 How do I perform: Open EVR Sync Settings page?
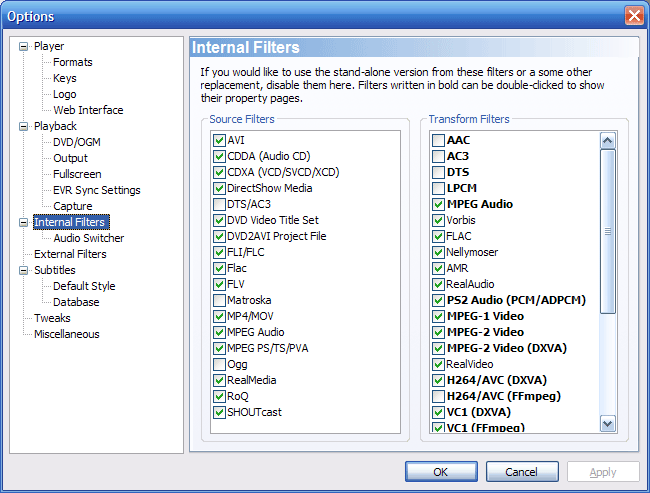pyautogui.click(x=96, y=190)
